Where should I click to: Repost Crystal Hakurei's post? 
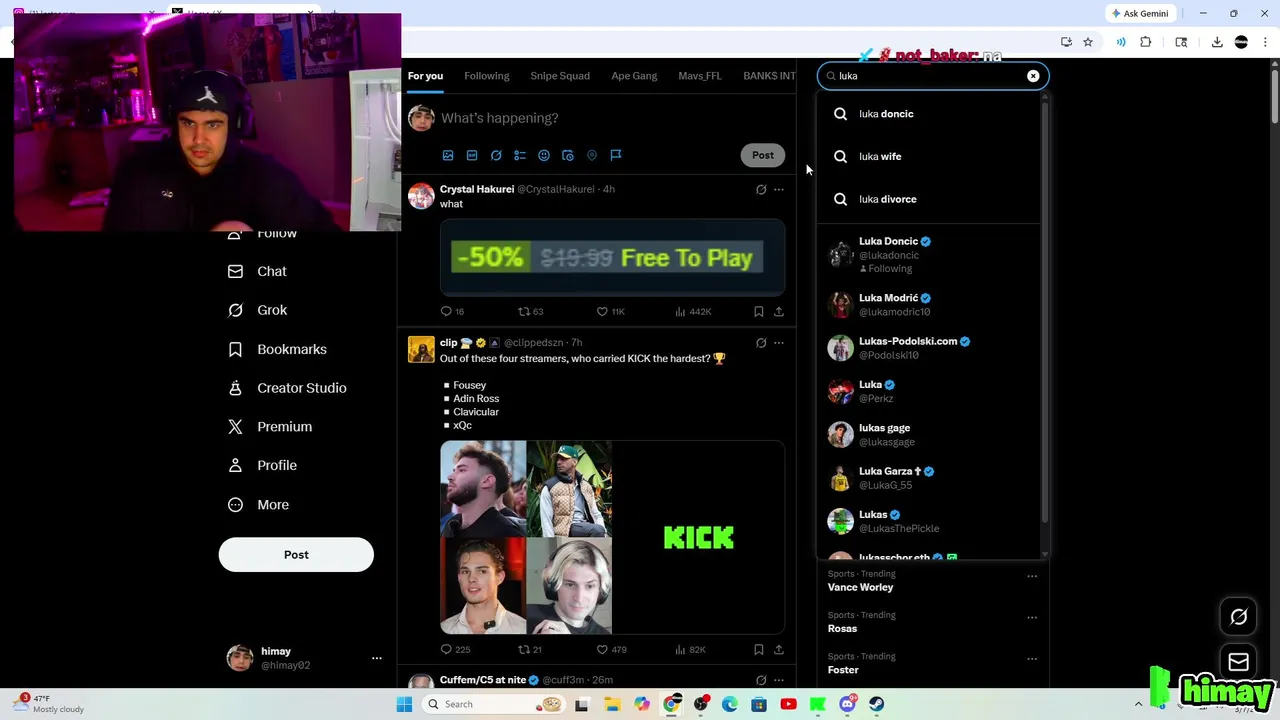[x=530, y=312]
